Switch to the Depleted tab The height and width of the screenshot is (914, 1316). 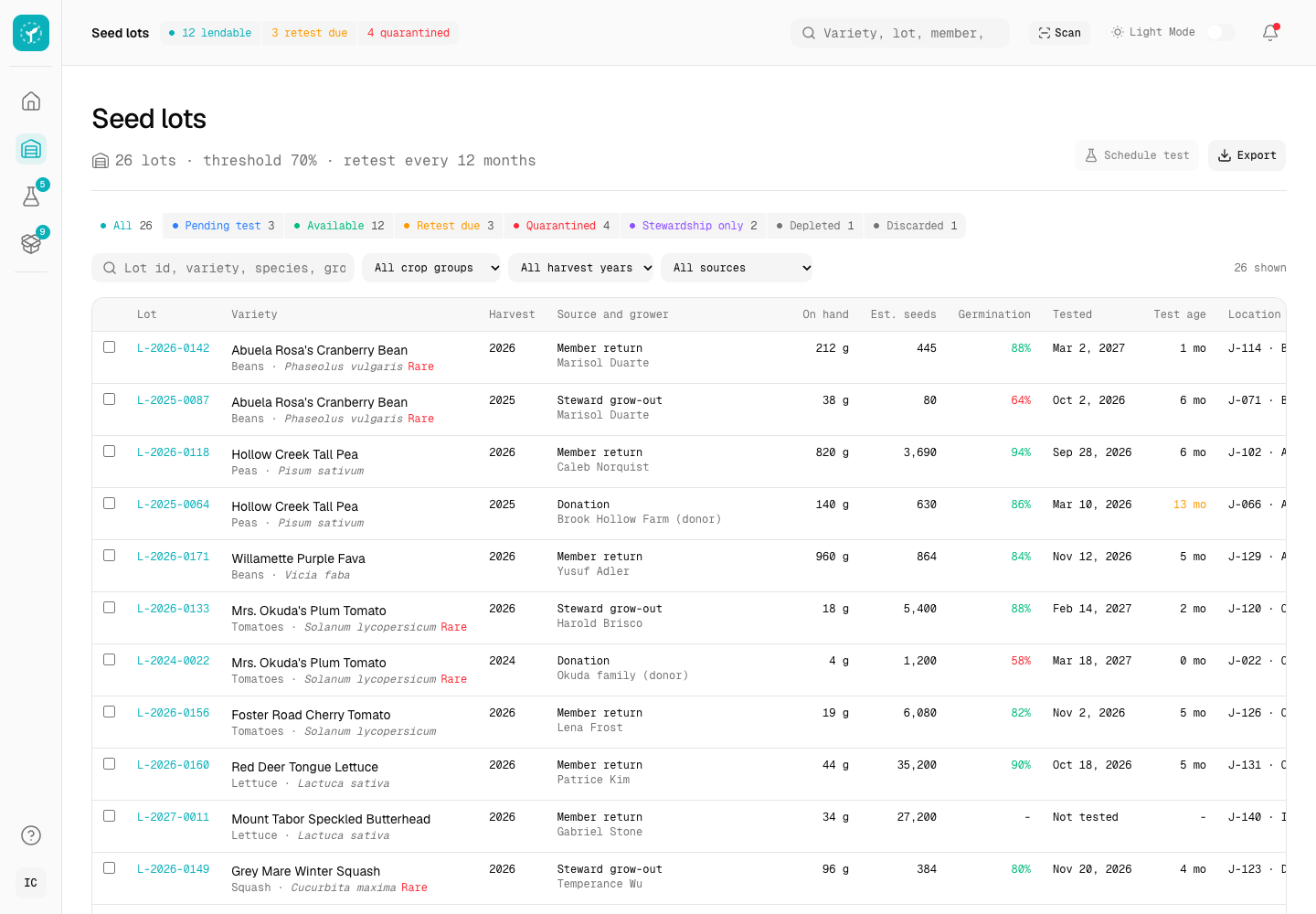tap(815, 226)
